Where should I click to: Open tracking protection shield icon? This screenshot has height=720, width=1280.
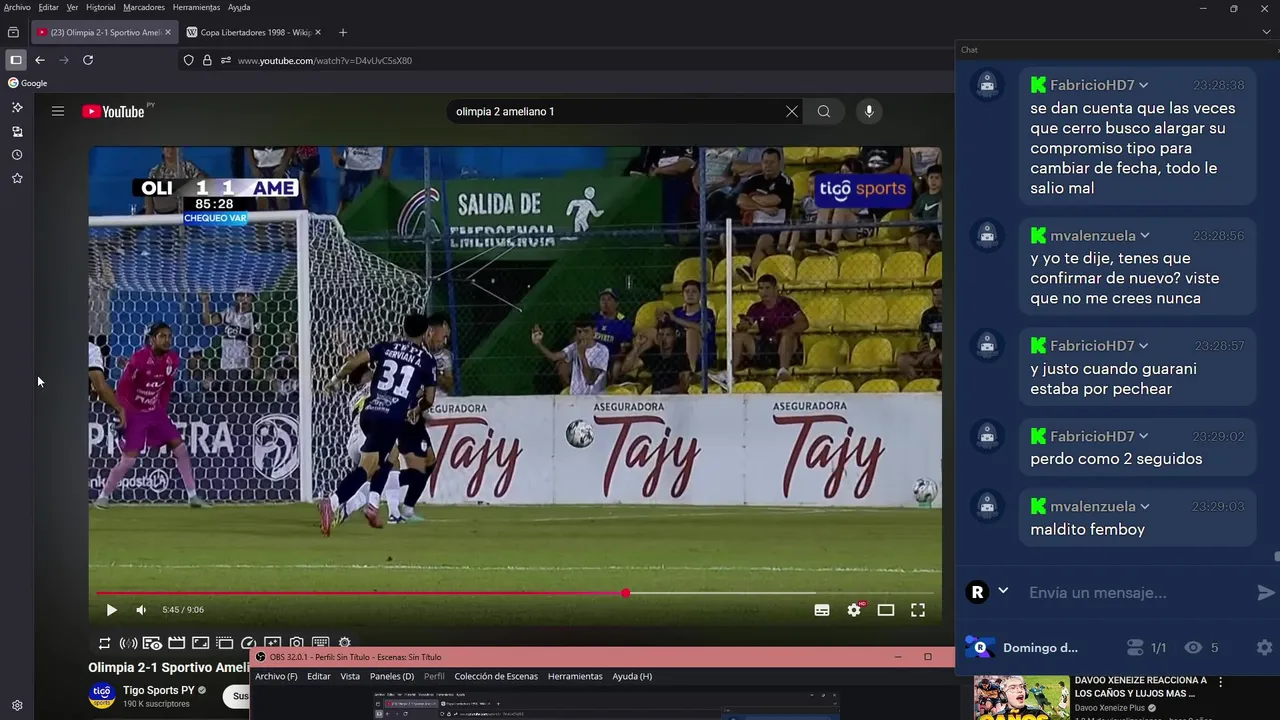[x=188, y=60]
